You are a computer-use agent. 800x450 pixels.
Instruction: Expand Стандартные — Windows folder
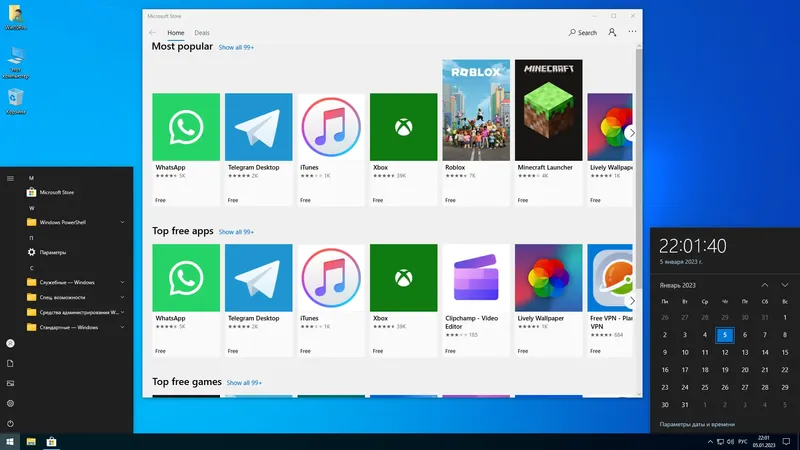coord(76,328)
